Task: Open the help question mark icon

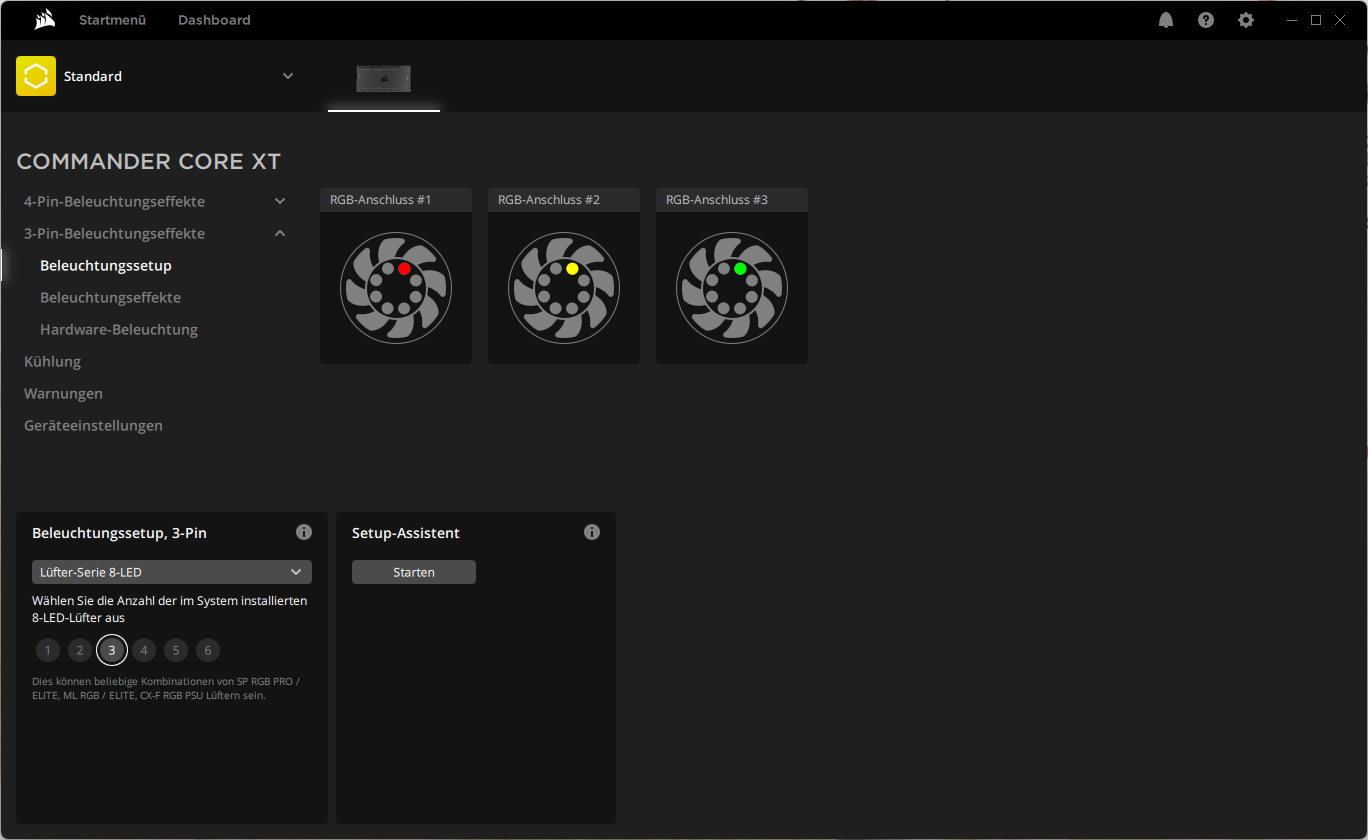Action: (x=1206, y=20)
